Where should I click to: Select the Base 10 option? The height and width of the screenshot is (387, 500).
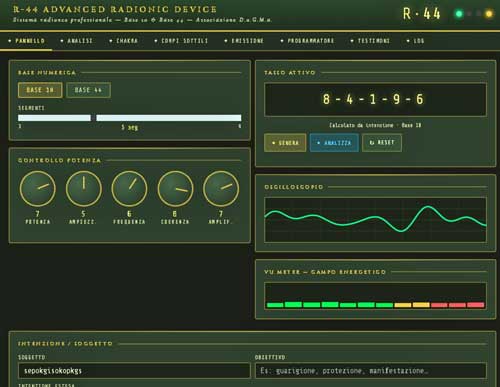[40, 90]
